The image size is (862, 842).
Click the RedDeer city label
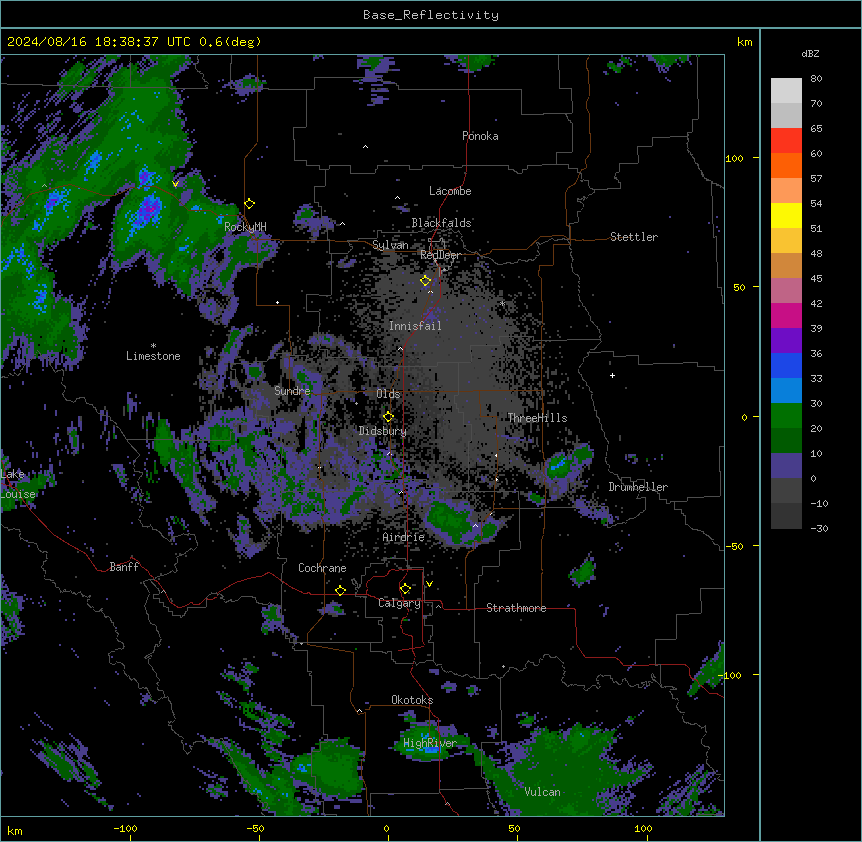pos(440,255)
